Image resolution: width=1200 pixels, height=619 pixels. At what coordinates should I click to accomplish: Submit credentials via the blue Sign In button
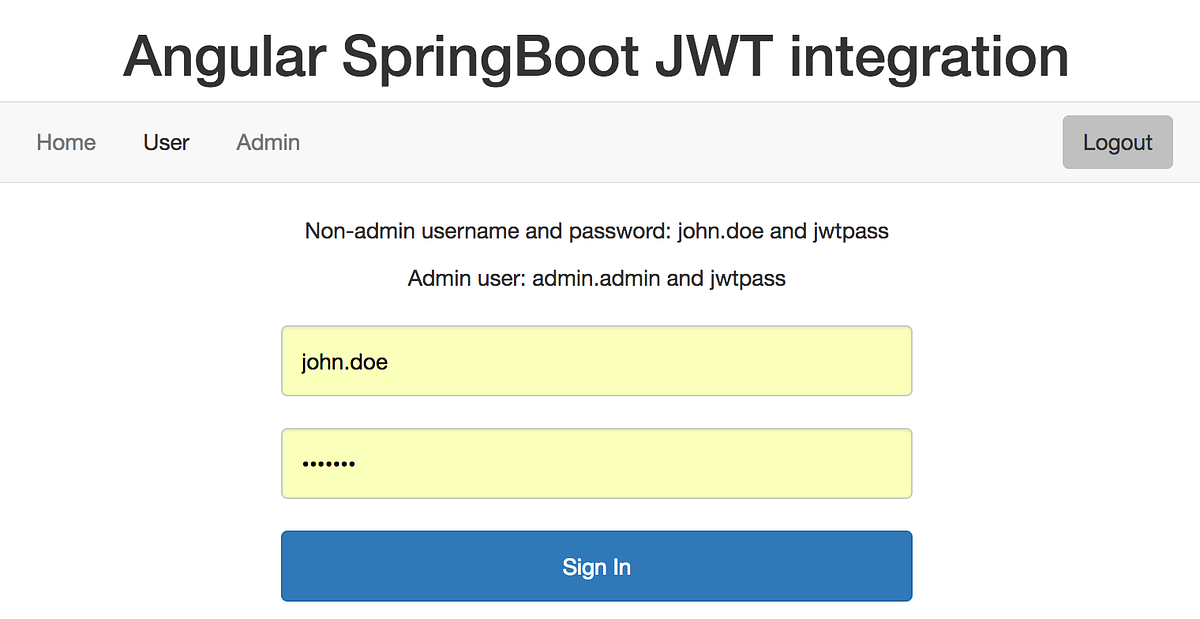(x=596, y=566)
